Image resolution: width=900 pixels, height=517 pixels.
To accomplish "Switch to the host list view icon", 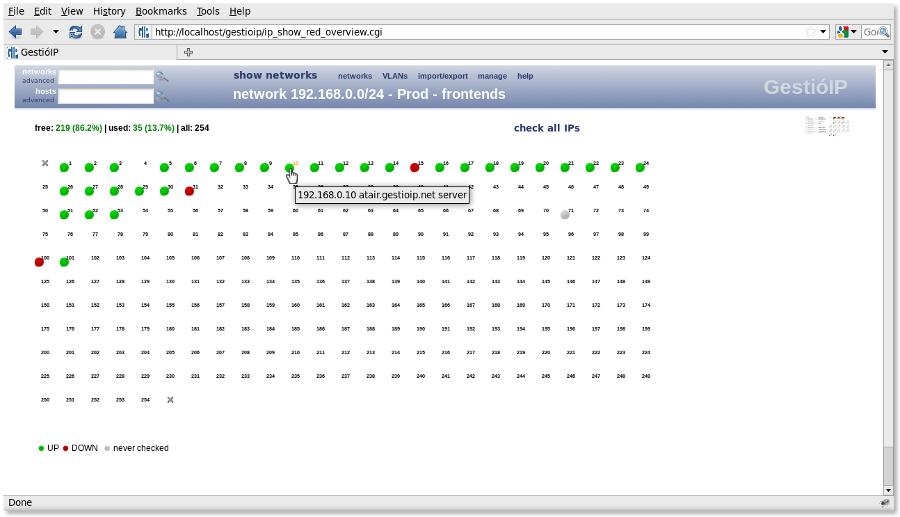I will coord(815,126).
